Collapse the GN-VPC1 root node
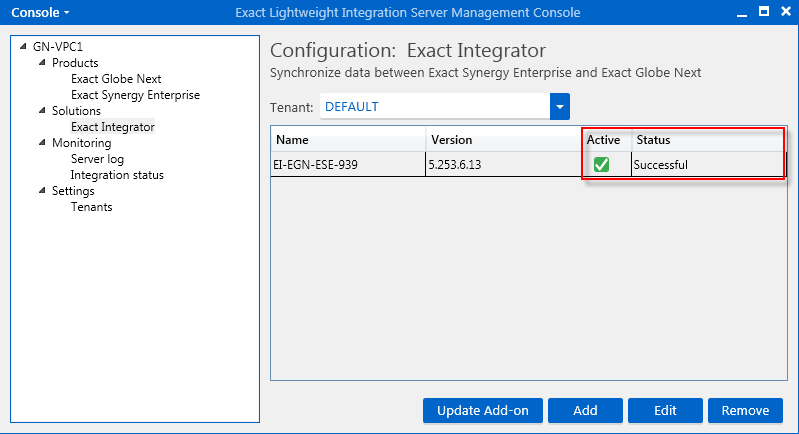Screen dimensions: 799x434 tap(23, 46)
